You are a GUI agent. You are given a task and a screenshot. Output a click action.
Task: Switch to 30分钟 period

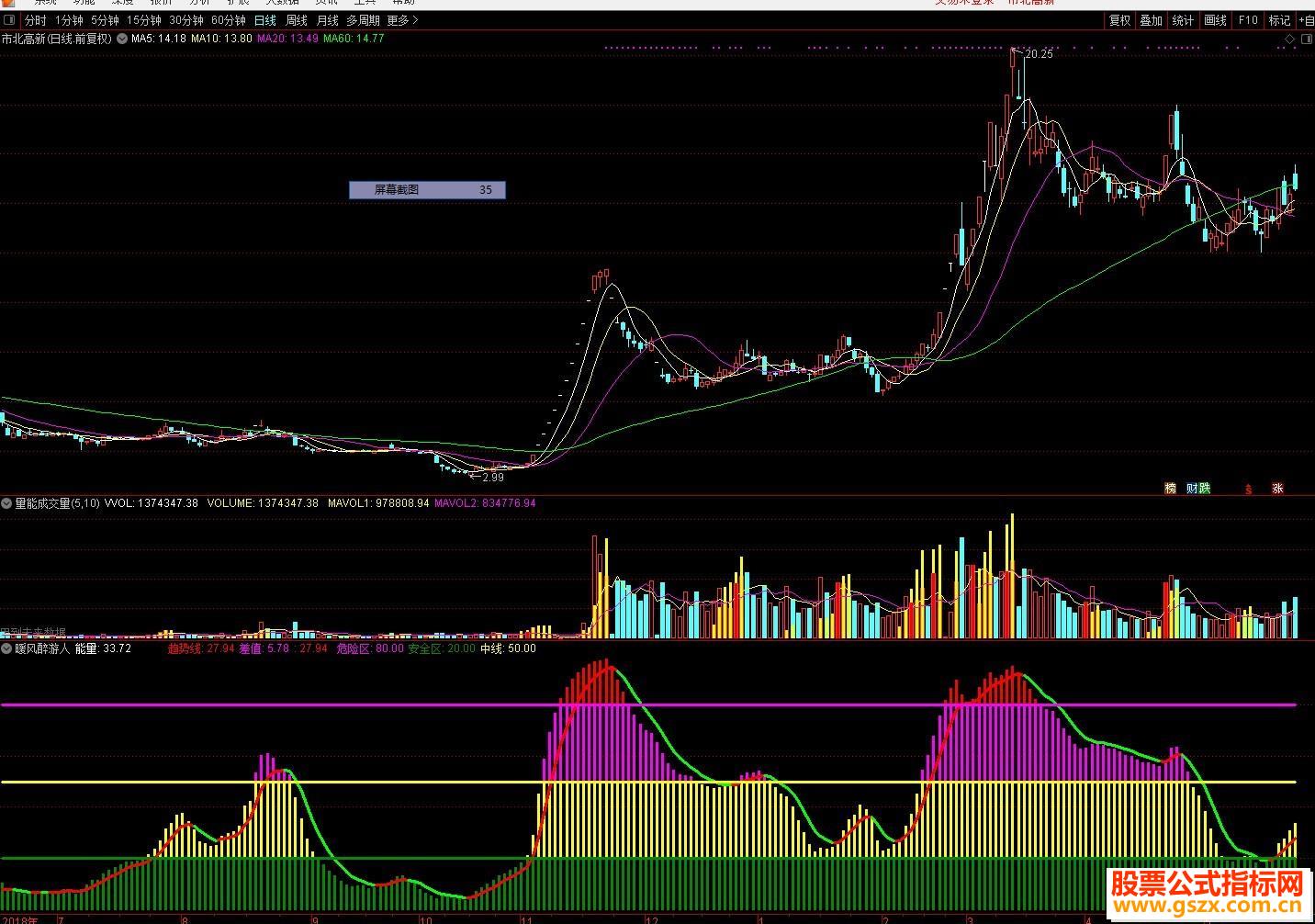186,20
